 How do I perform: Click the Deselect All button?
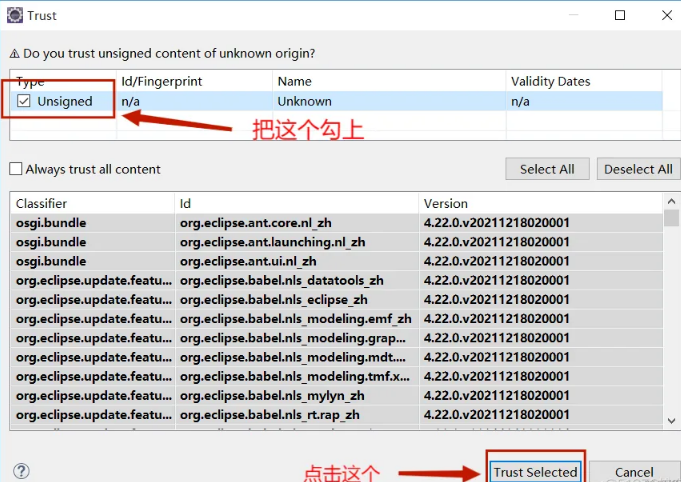pos(638,169)
